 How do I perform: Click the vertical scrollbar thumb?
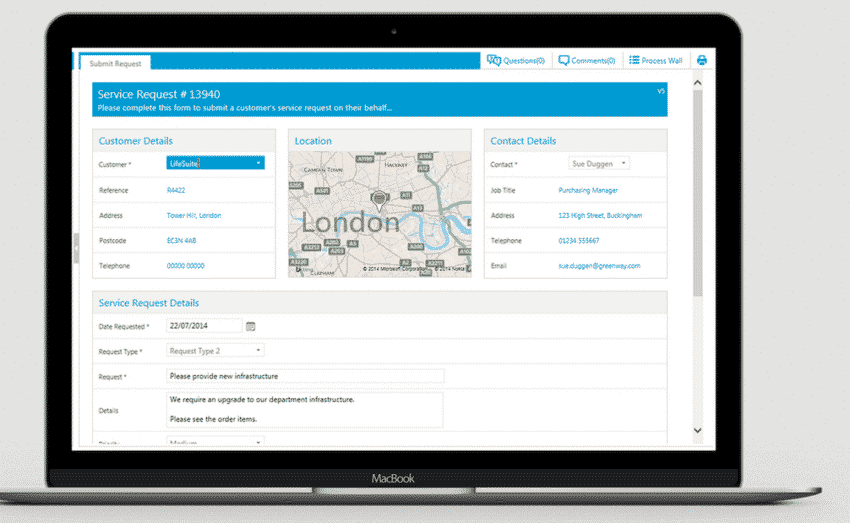click(x=697, y=200)
